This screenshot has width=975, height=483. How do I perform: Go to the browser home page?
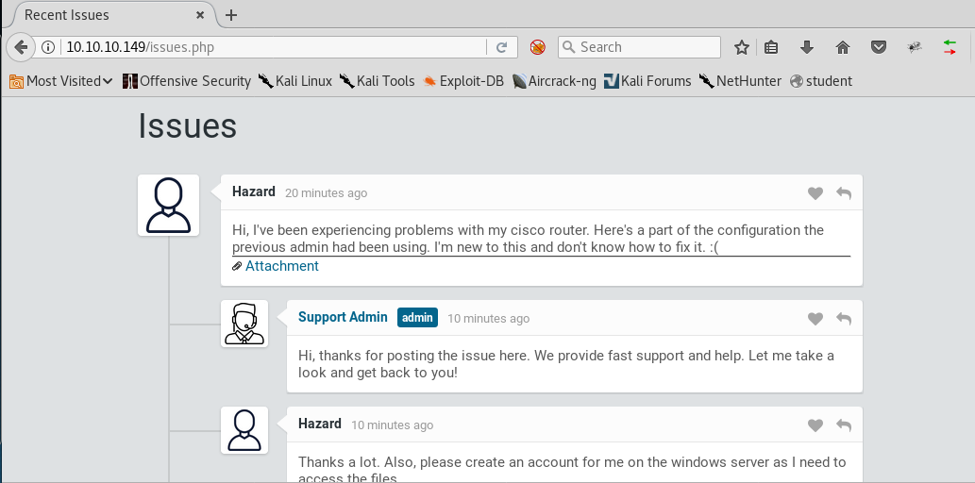(x=842, y=47)
